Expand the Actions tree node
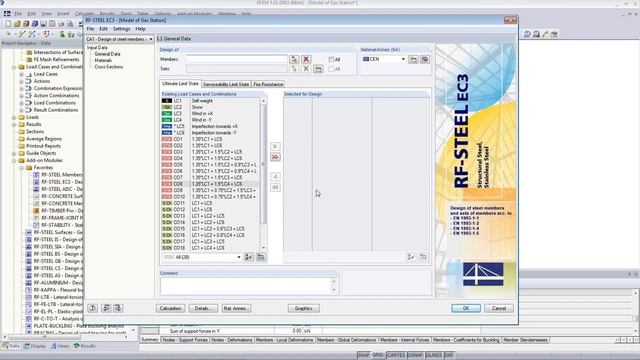The height and width of the screenshot is (360, 640). pos(21,81)
